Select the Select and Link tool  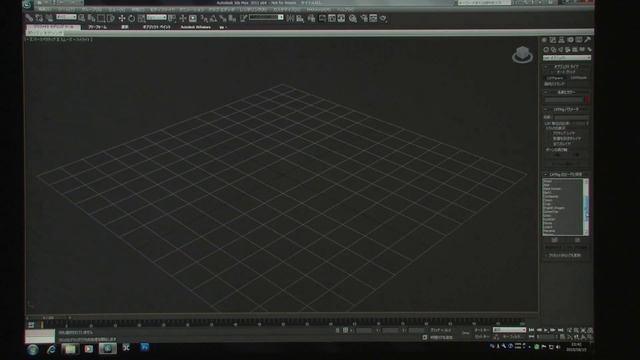[x=29, y=18]
